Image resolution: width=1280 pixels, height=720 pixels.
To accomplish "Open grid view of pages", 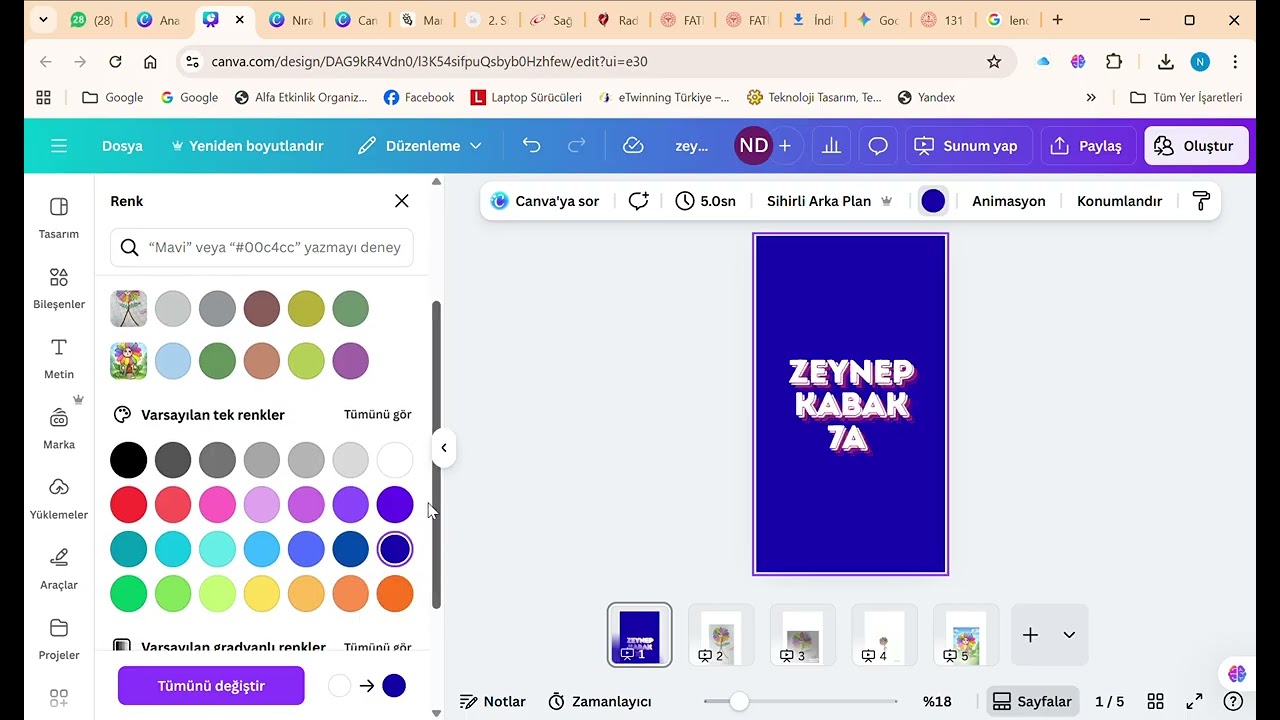I will coord(1155,701).
